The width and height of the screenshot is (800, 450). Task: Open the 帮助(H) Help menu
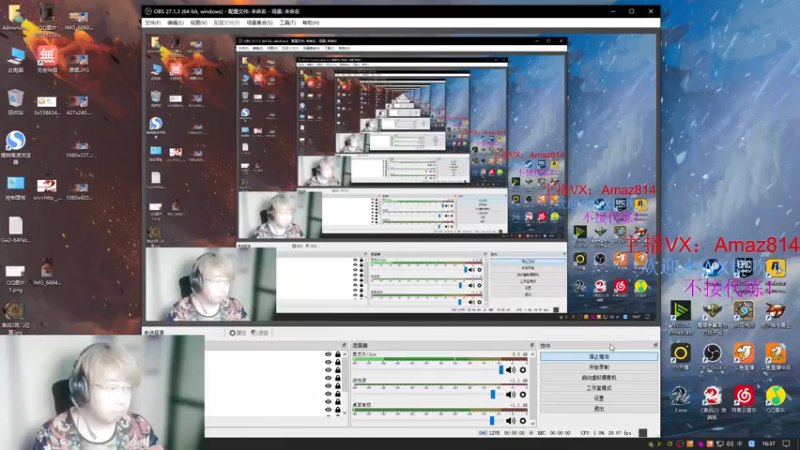pyautogui.click(x=311, y=23)
